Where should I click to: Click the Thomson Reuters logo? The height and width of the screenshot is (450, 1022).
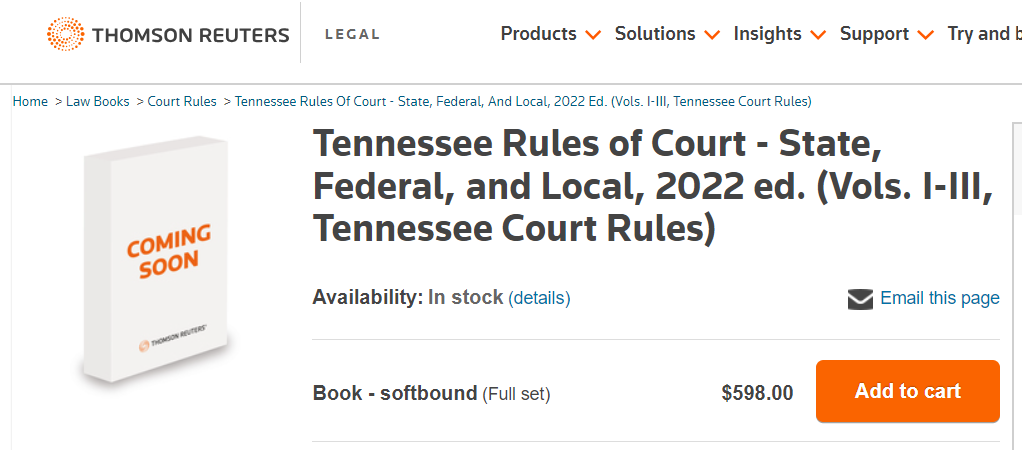pyautogui.click(x=168, y=34)
